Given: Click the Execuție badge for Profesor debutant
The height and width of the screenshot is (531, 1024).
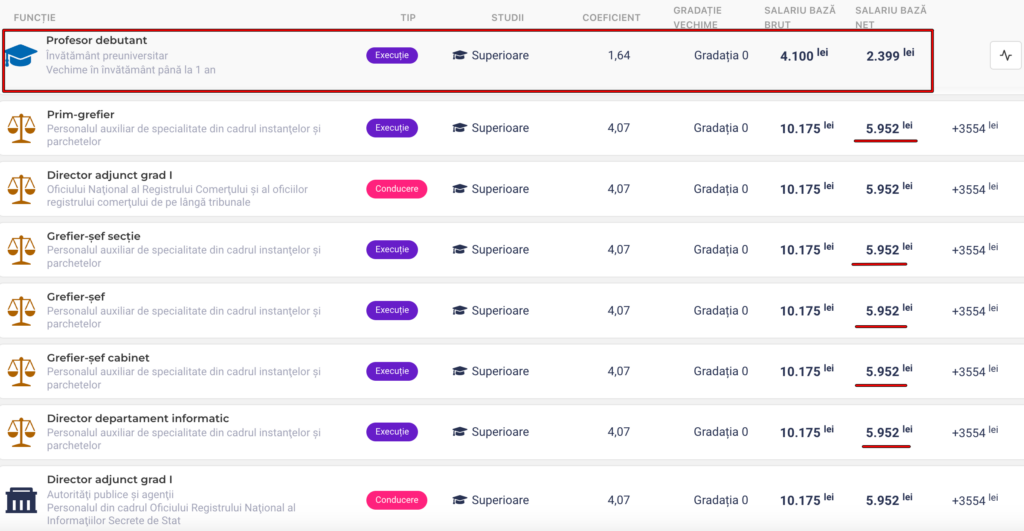Looking at the screenshot, I should (391, 56).
